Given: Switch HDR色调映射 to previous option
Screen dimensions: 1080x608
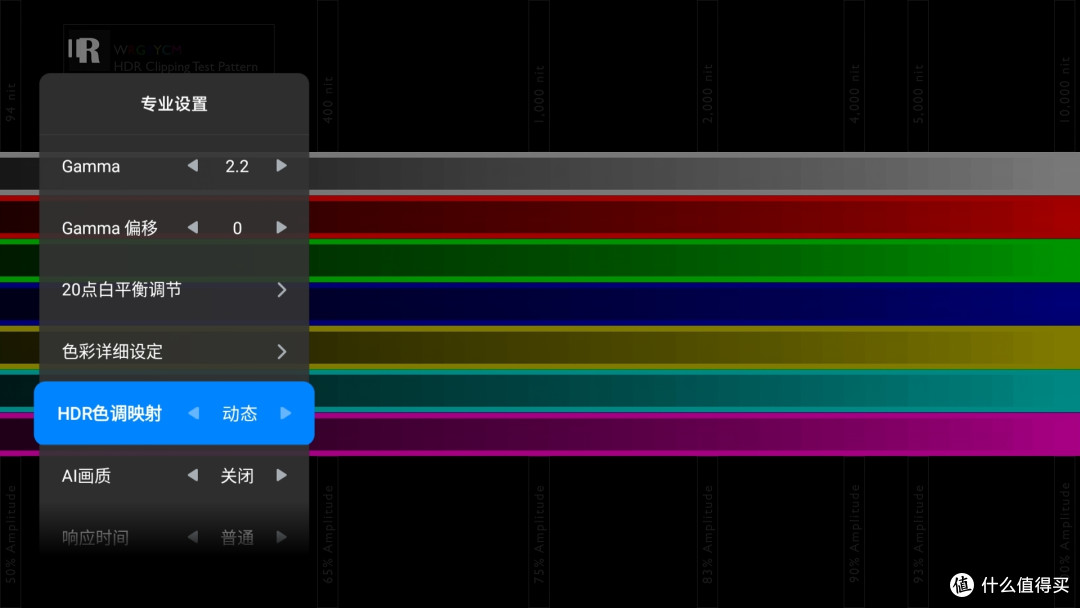Looking at the screenshot, I should click(193, 413).
